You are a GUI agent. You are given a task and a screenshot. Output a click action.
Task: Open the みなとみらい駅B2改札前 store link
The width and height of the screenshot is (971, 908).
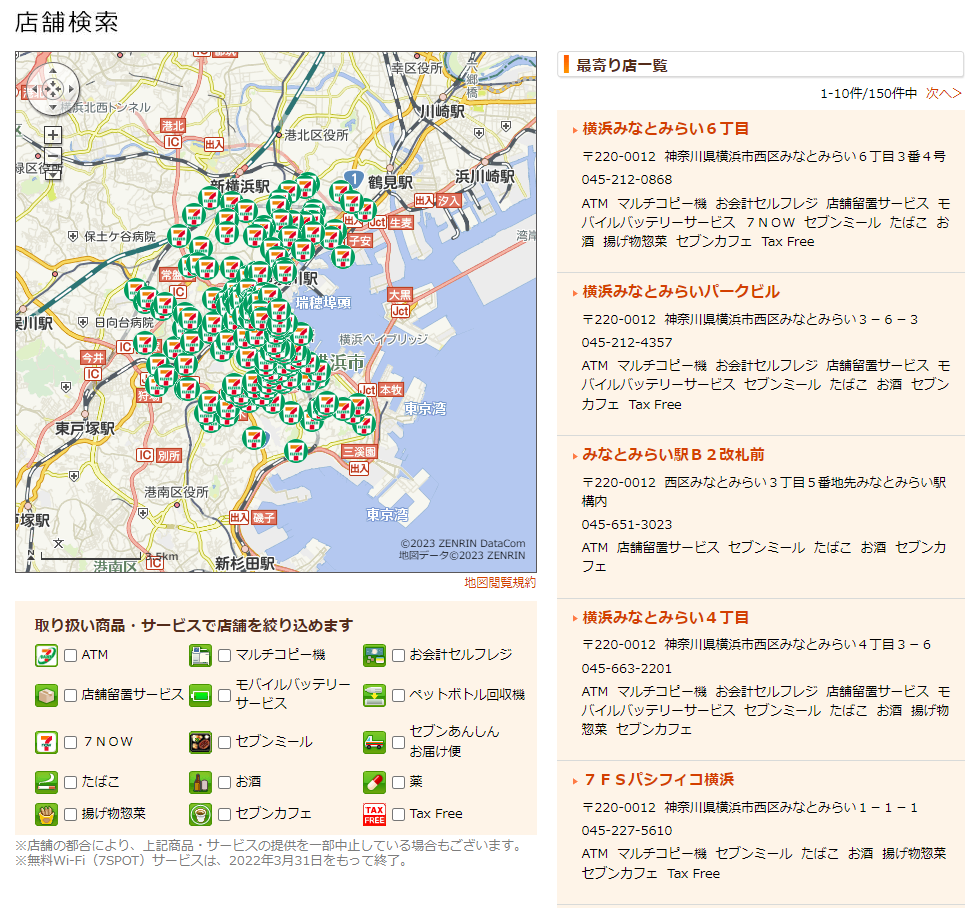coord(673,455)
